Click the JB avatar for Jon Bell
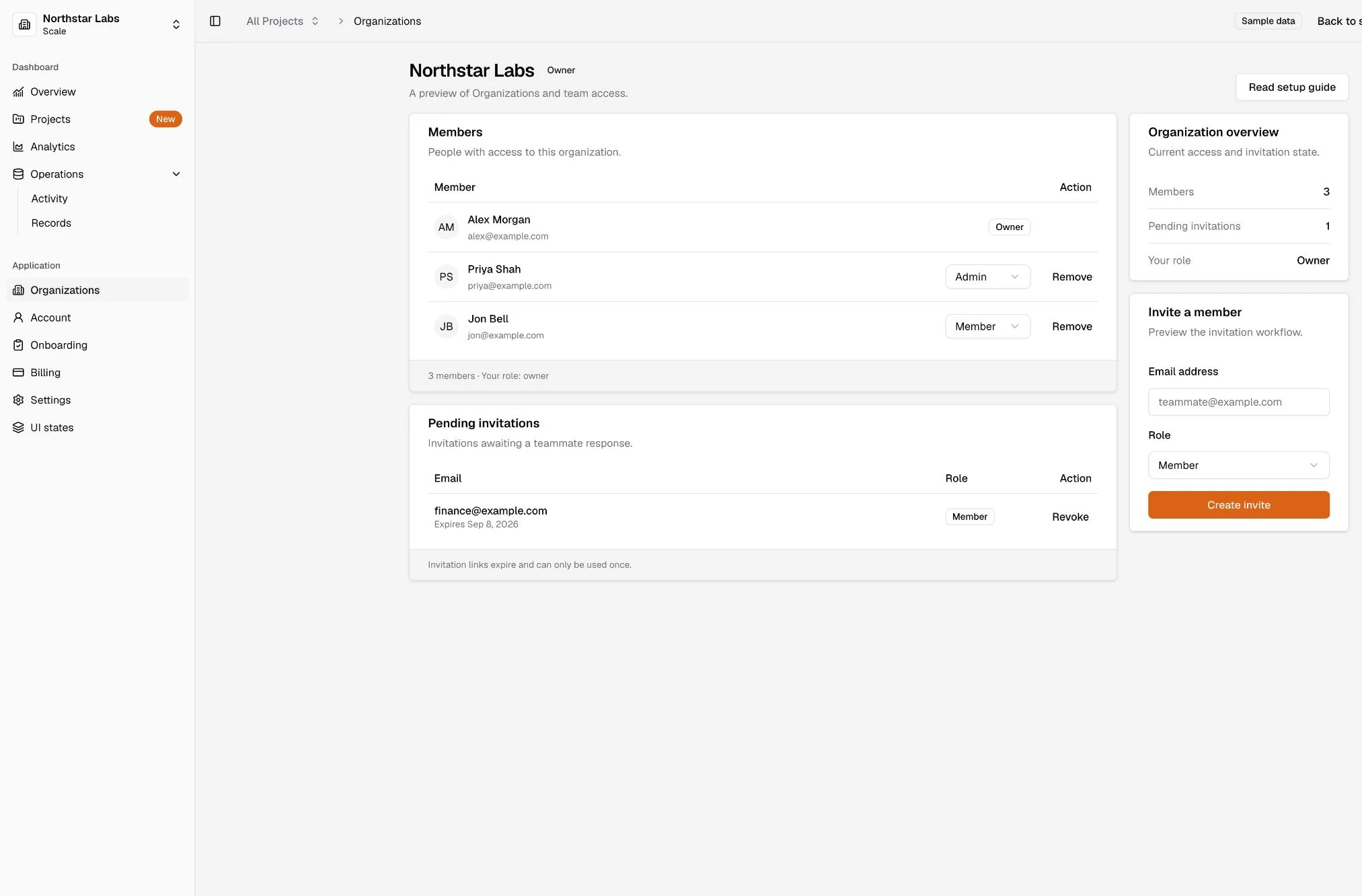The image size is (1362, 896). click(x=446, y=327)
